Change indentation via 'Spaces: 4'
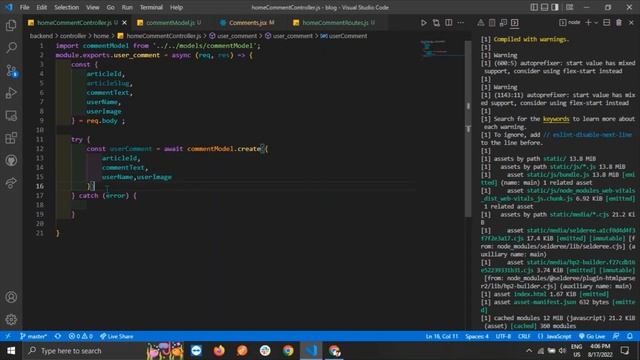Viewport: 640px width, 360px height. (x=477, y=336)
